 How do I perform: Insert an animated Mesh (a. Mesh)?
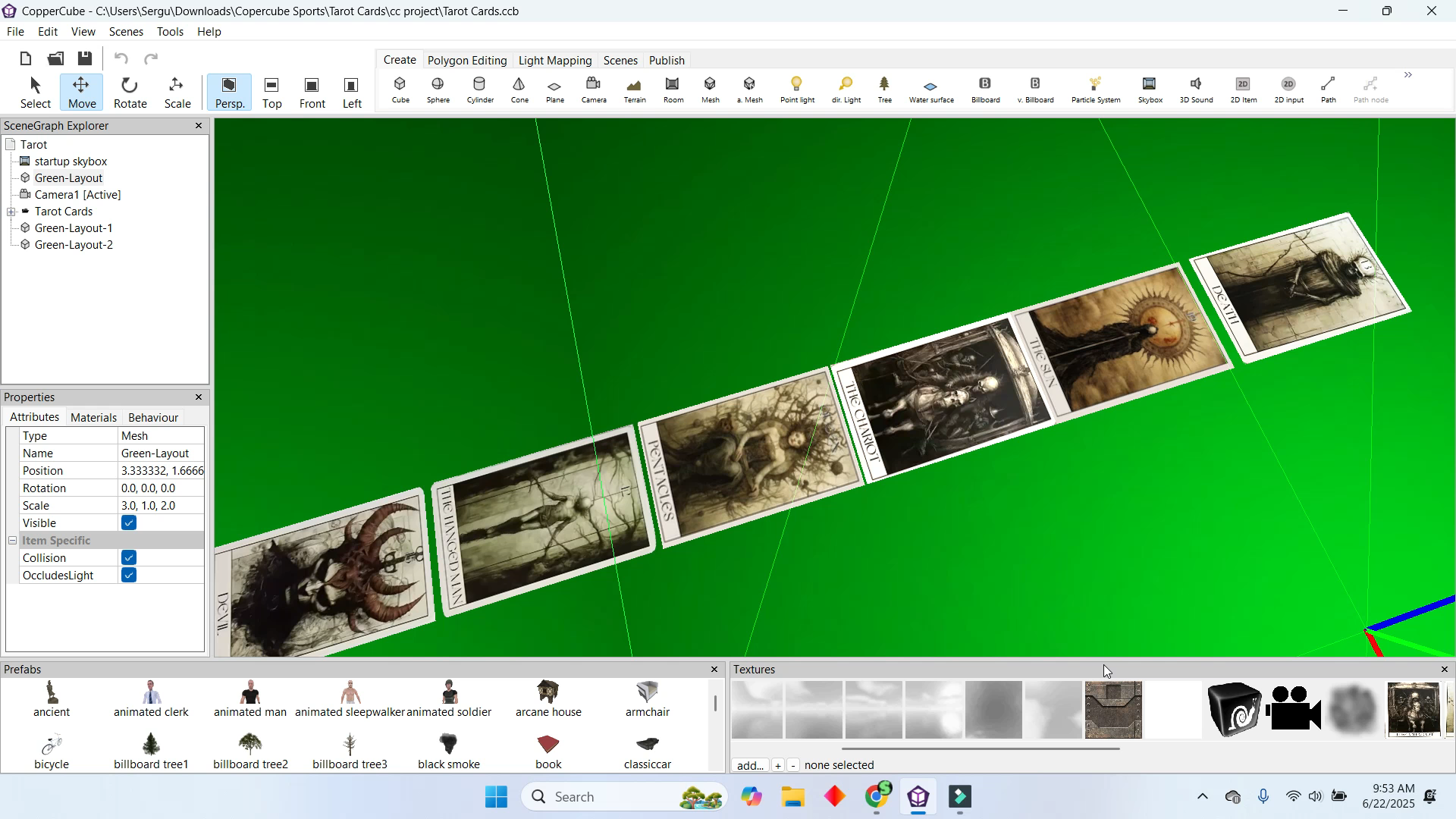(x=750, y=90)
